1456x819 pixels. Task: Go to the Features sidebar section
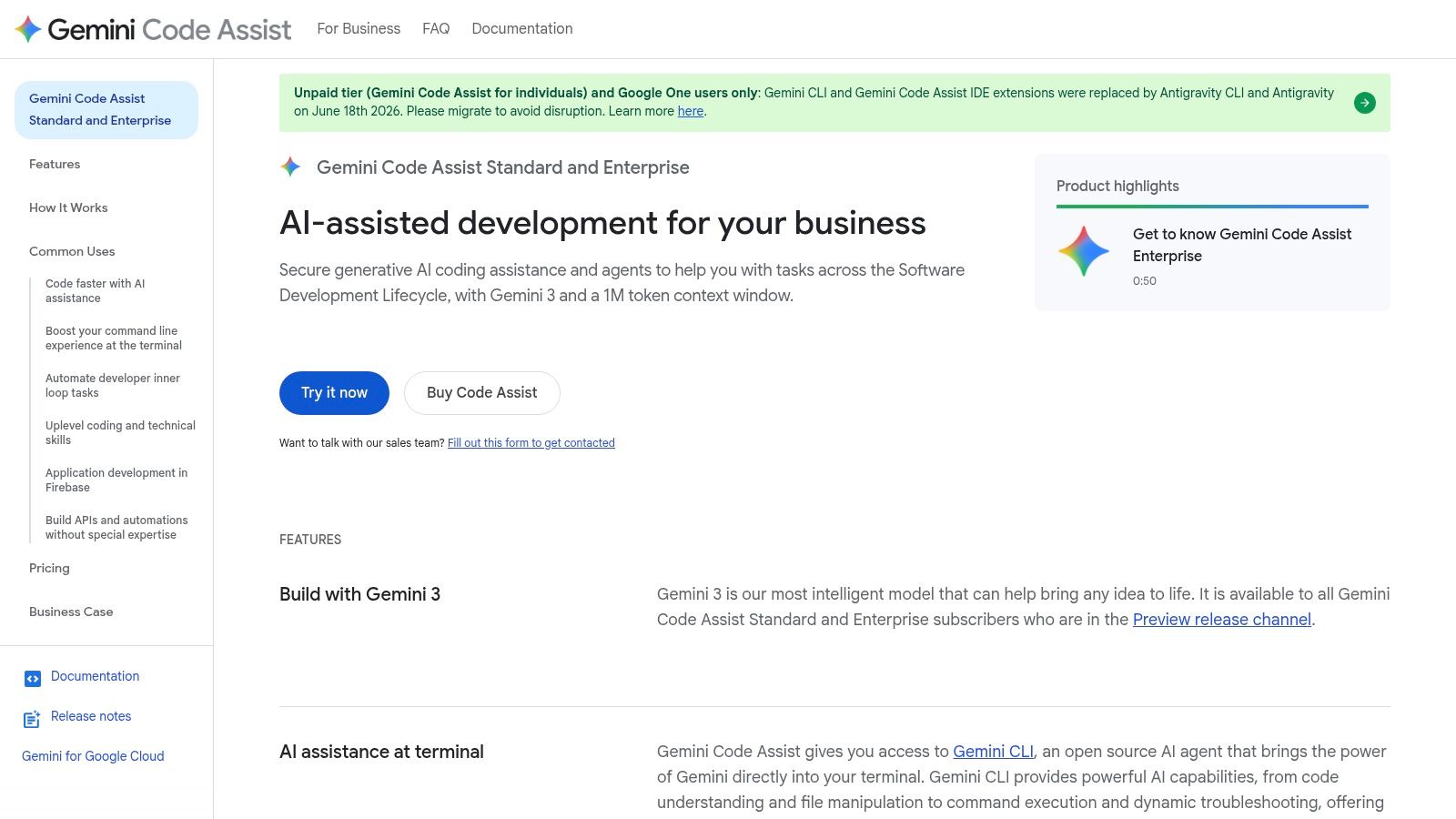(55, 164)
